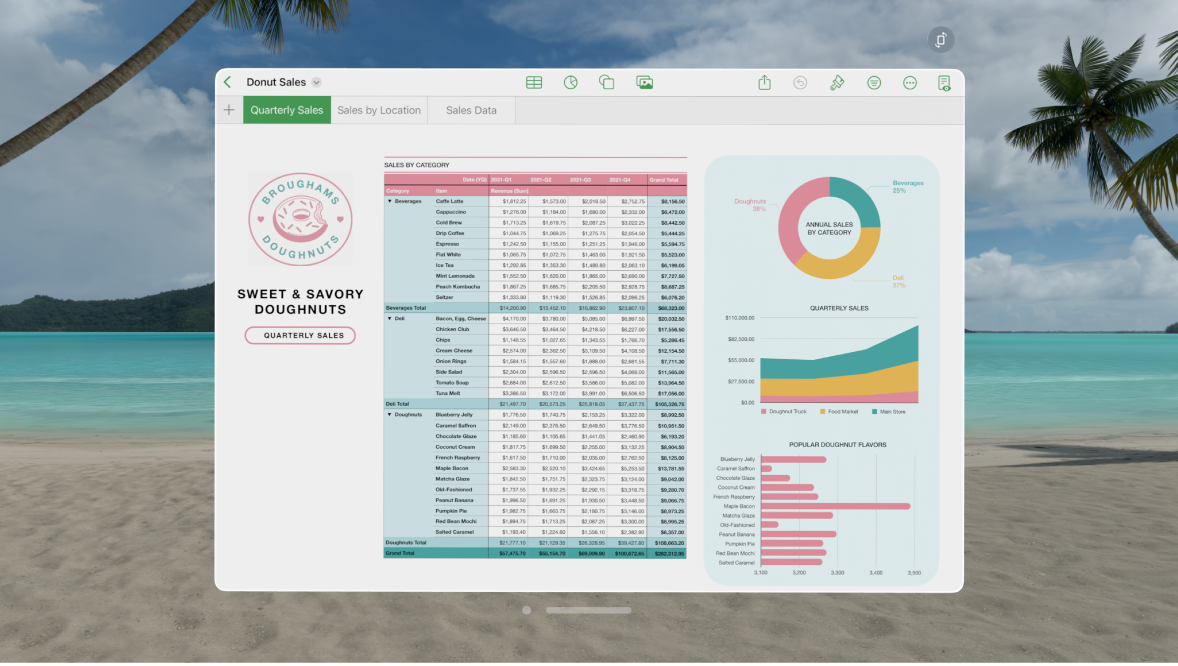Click the back chevron to exit spreadsheet
Screen dimensions: 1178x666
coord(227,82)
